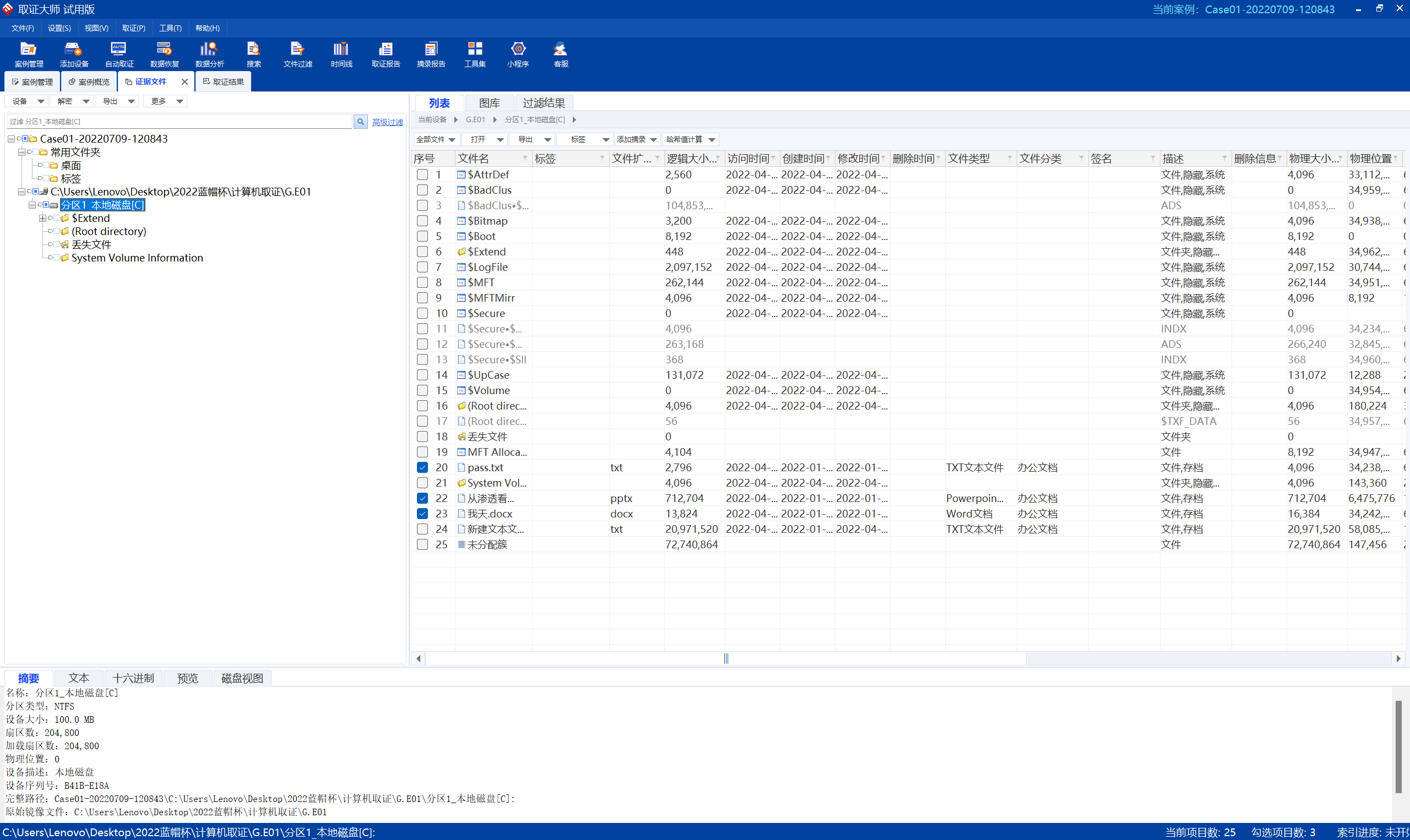Image resolution: width=1410 pixels, height=840 pixels.
Task: Uncheck the pass.txt checkbox
Action: tap(422, 467)
